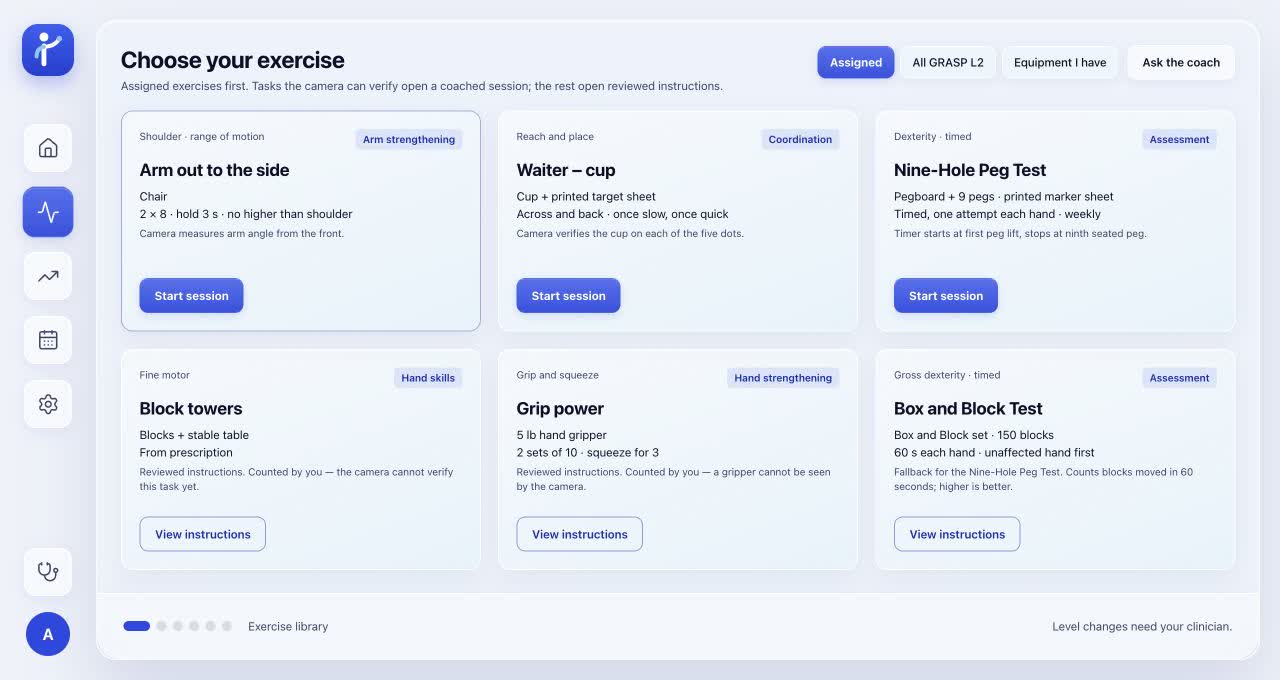Start the Nine-Hole Peg Test session
This screenshot has width=1280, height=680.
coord(946,296)
